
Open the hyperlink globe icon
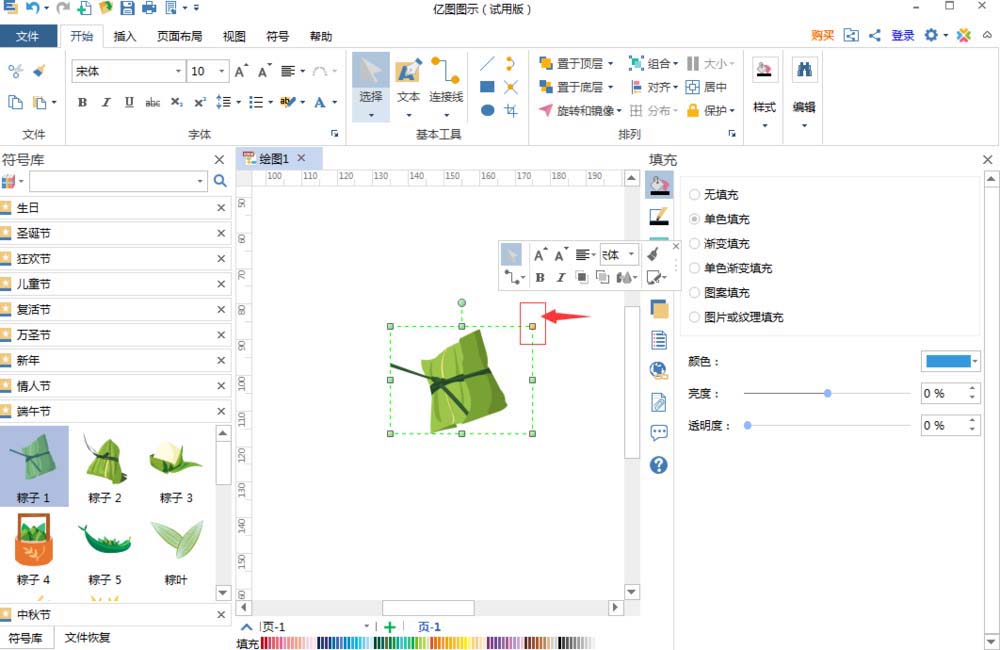coord(659,371)
